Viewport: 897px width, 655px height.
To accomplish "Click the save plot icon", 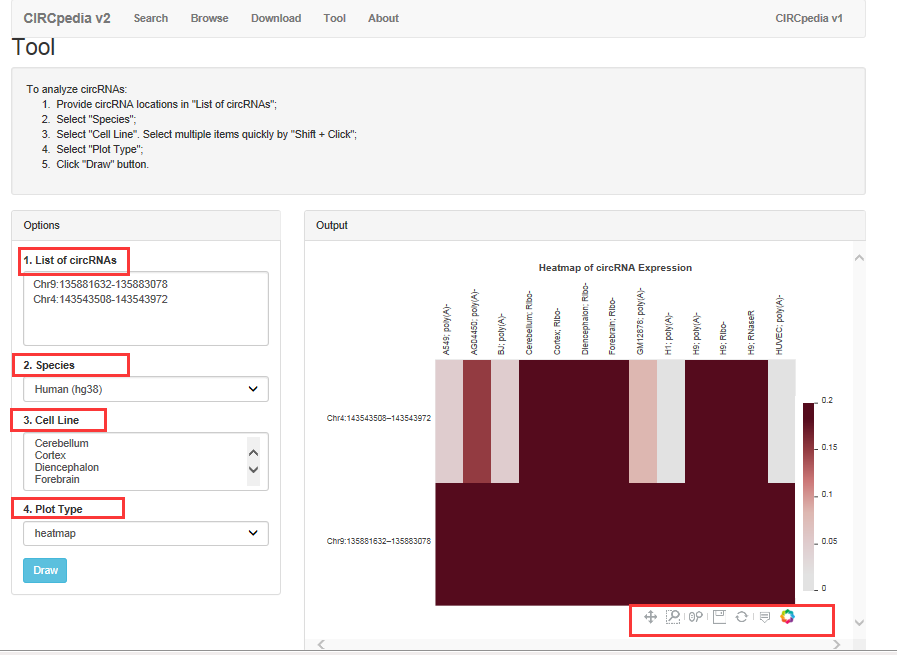I will point(719,617).
